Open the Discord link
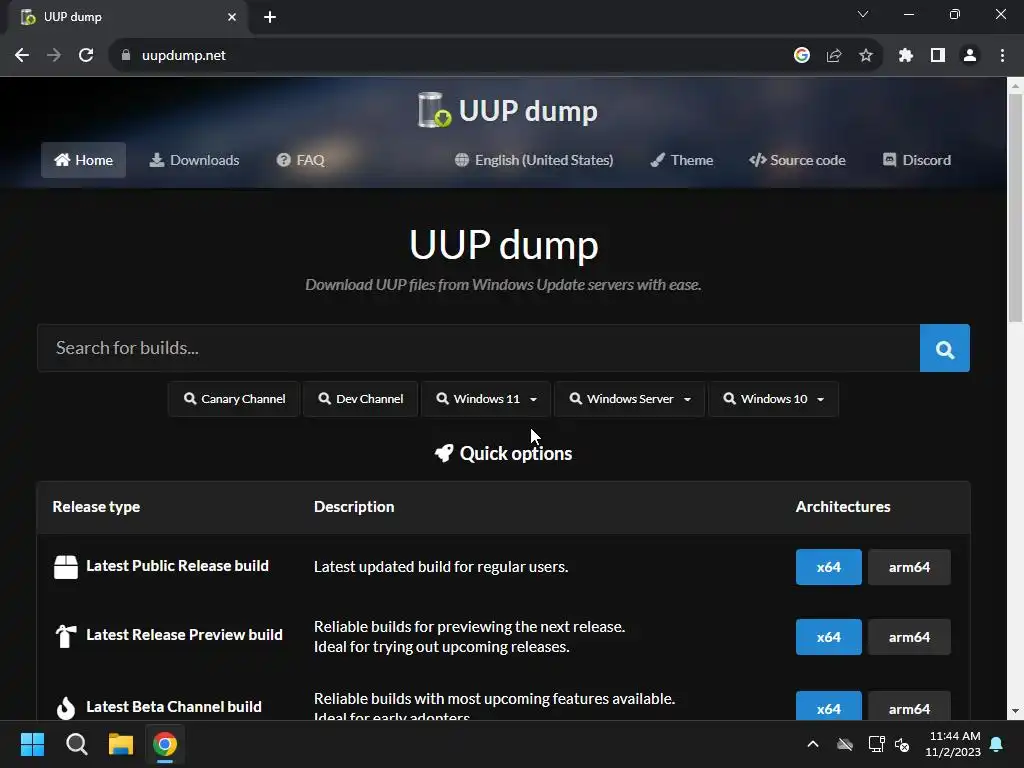Image resolution: width=1024 pixels, height=768 pixels. (x=917, y=160)
